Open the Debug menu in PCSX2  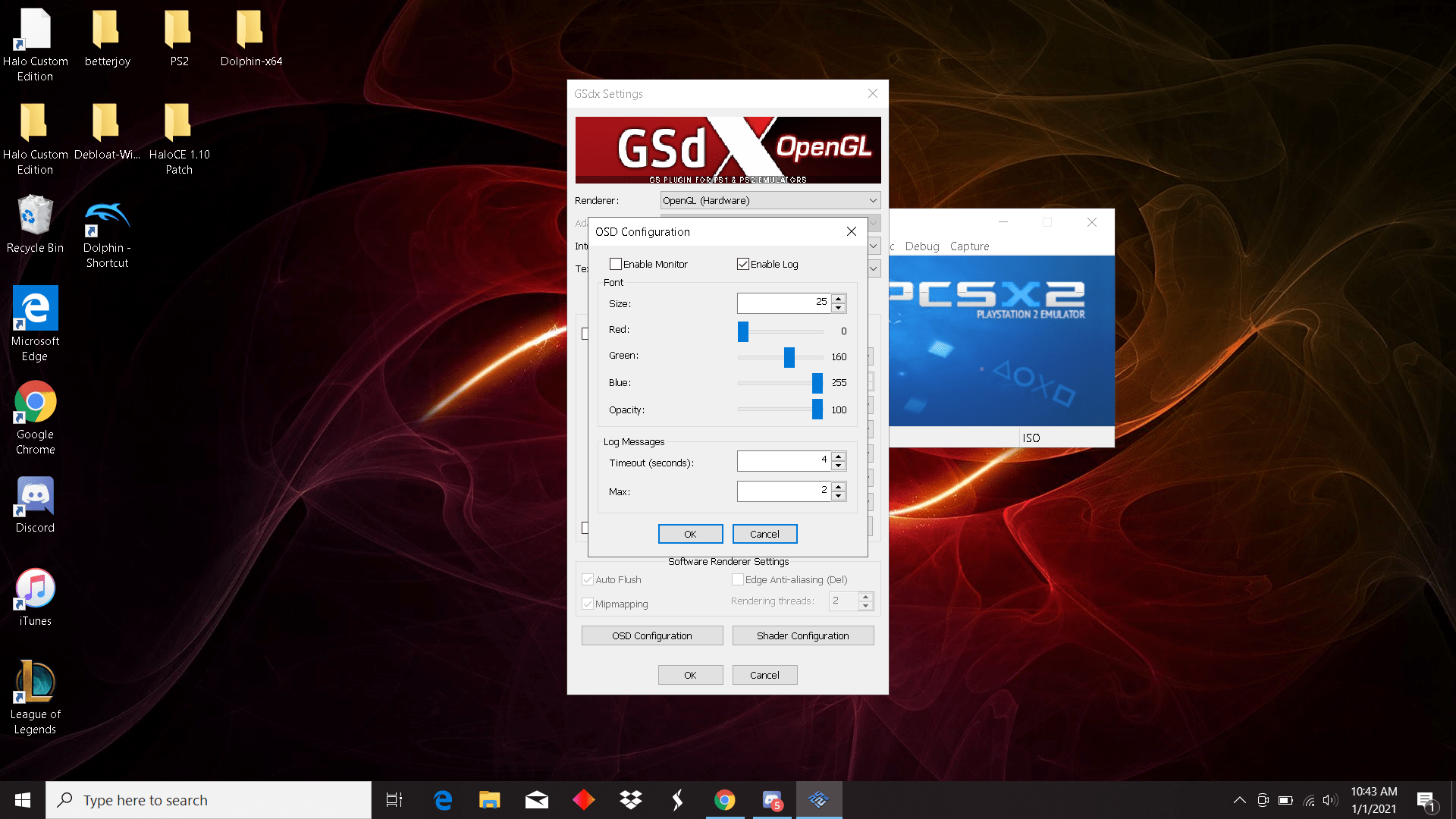pos(921,246)
